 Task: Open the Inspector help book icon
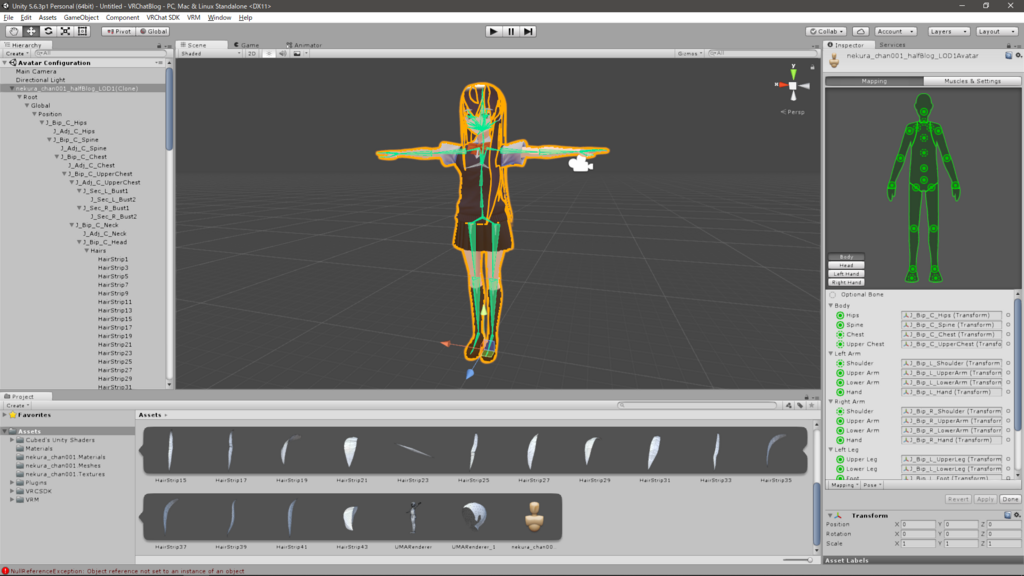pyautogui.click(x=1008, y=56)
